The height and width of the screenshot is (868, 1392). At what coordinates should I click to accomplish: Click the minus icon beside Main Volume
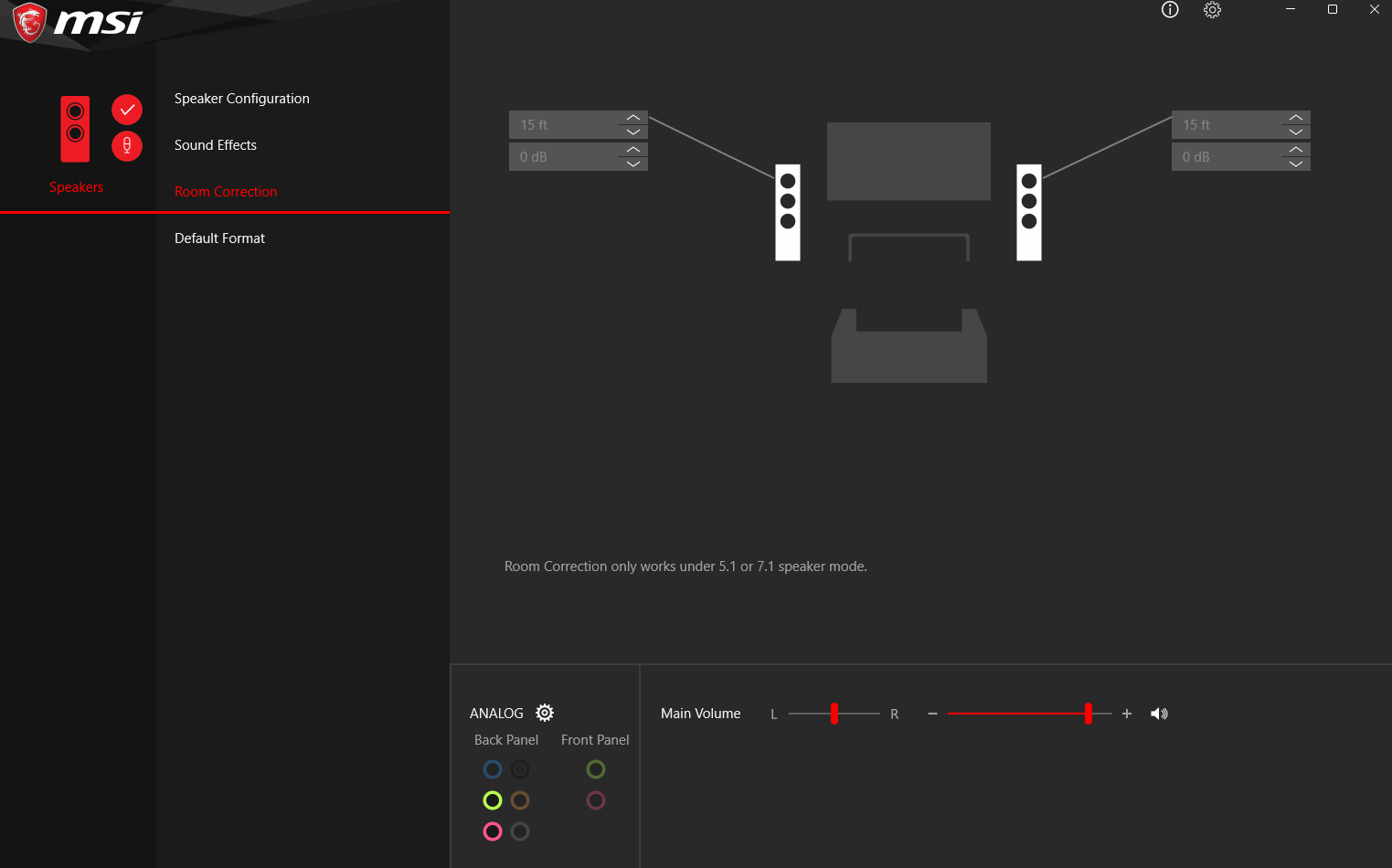click(932, 714)
